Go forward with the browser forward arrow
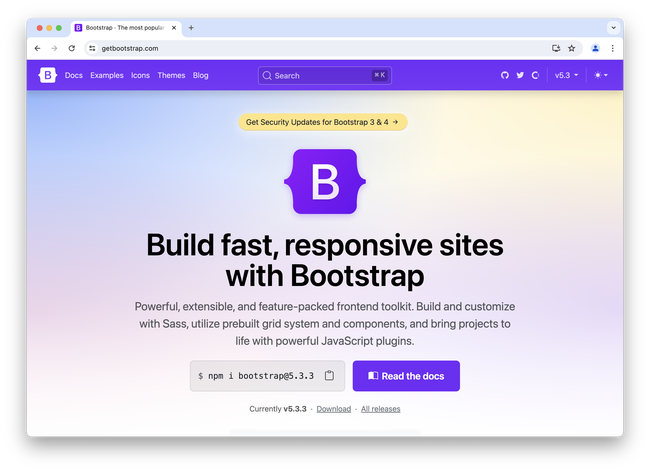 tap(54, 48)
